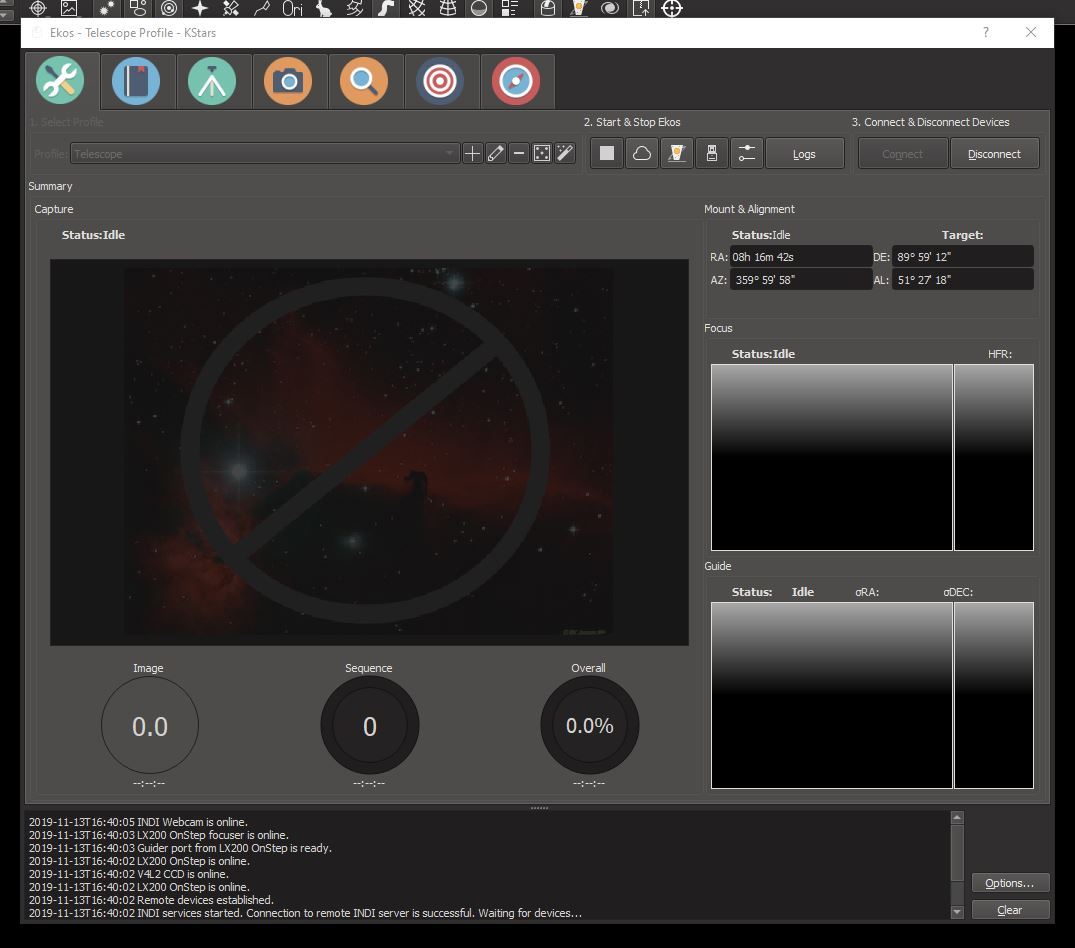Clear the log with the Clear button
1075x948 pixels.
[x=1010, y=910]
